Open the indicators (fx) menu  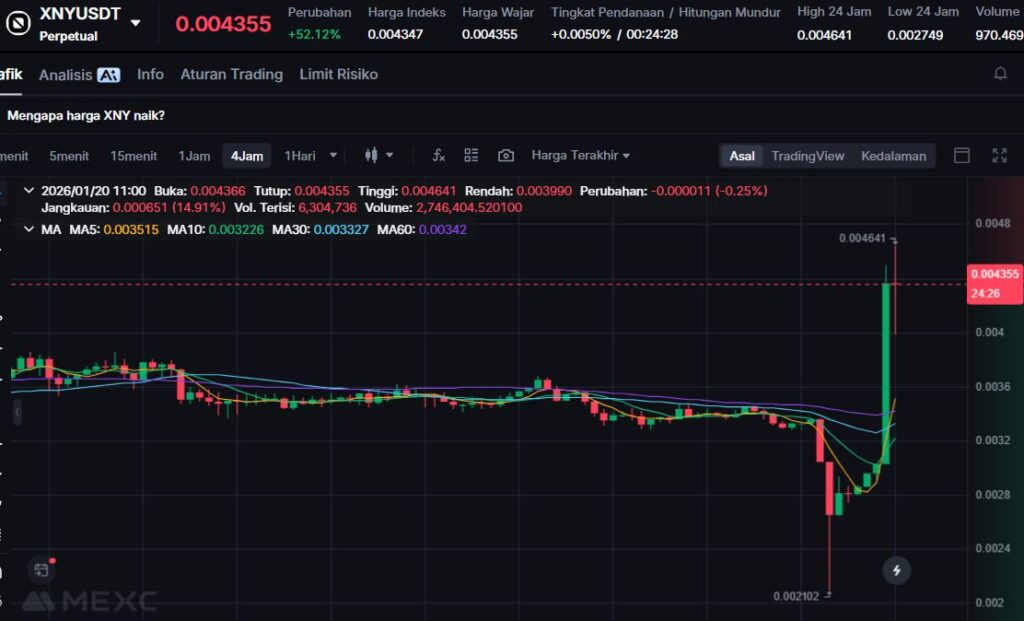(438, 155)
